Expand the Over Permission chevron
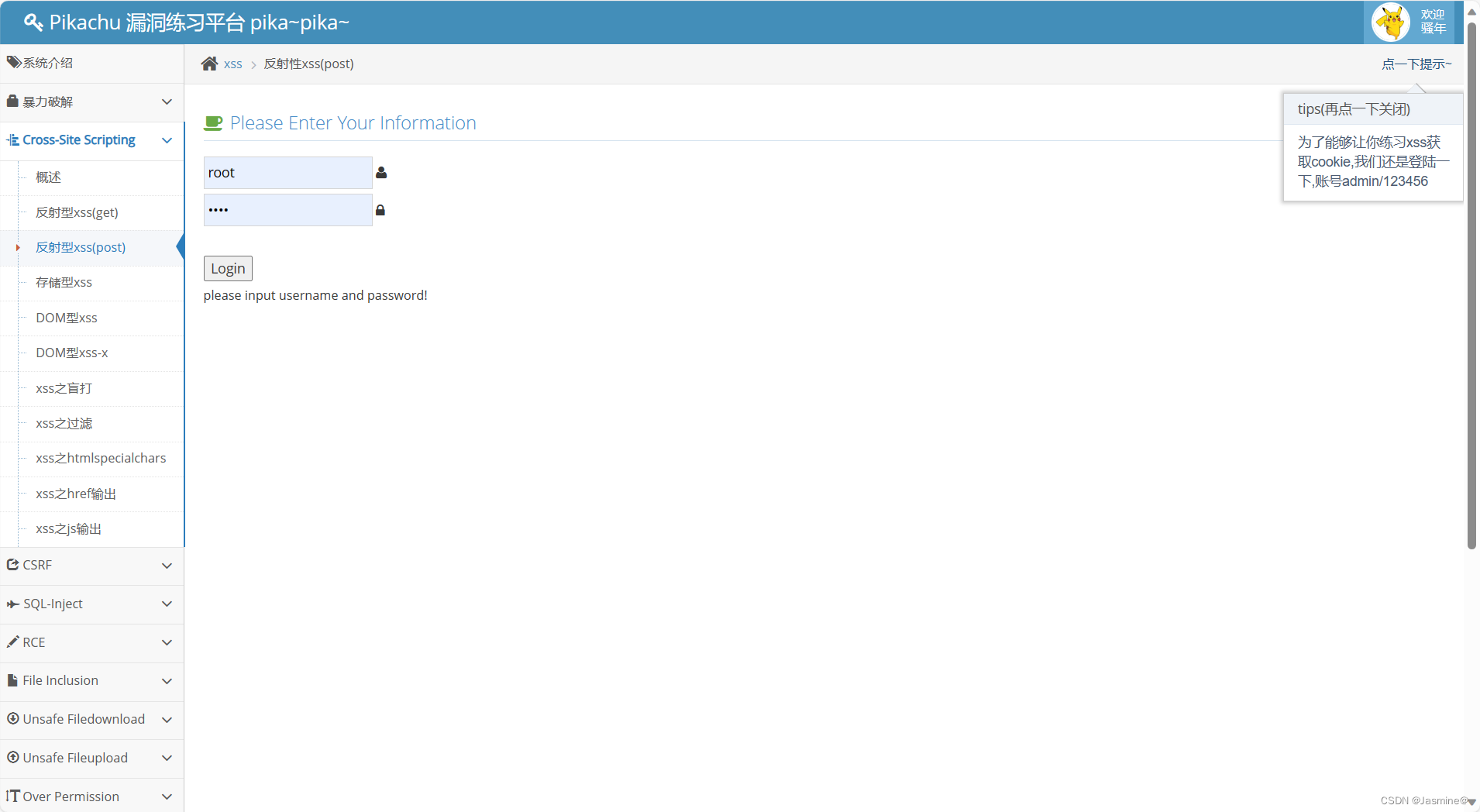Viewport: 1480px width, 812px height. pos(167,797)
